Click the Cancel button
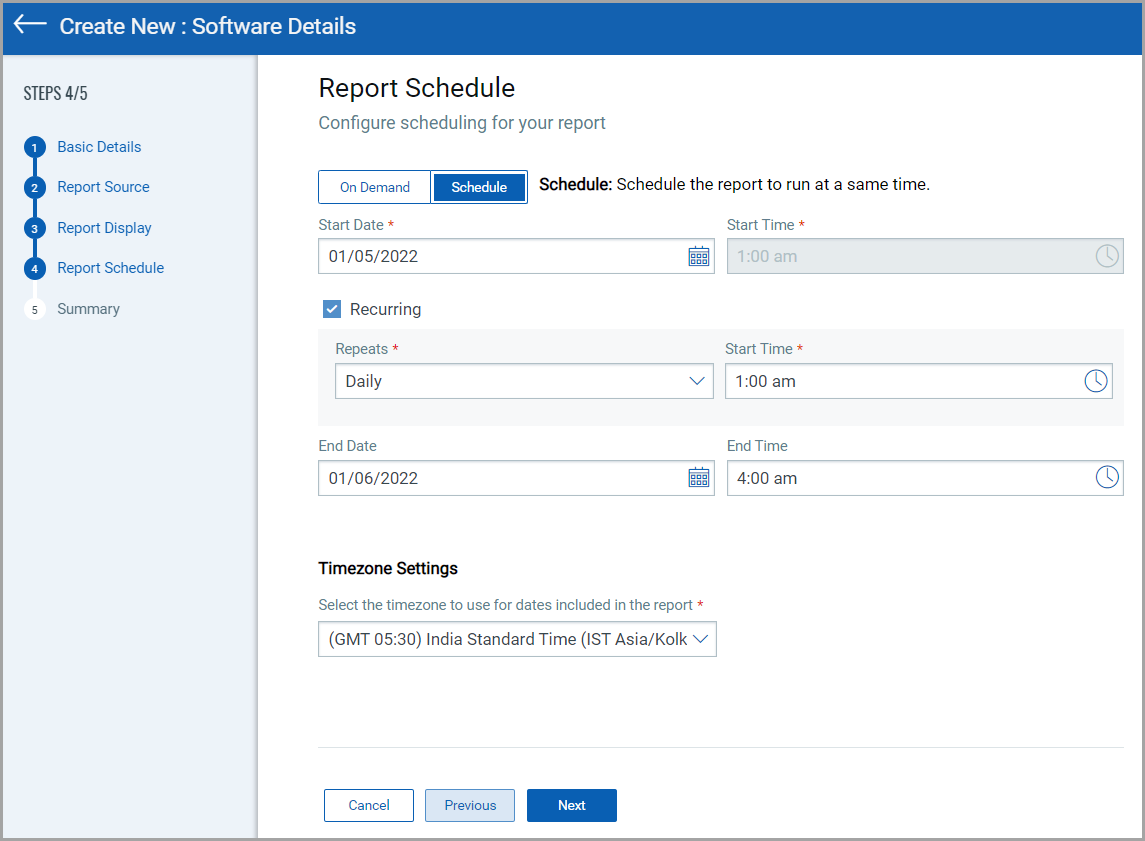 pyautogui.click(x=369, y=805)
